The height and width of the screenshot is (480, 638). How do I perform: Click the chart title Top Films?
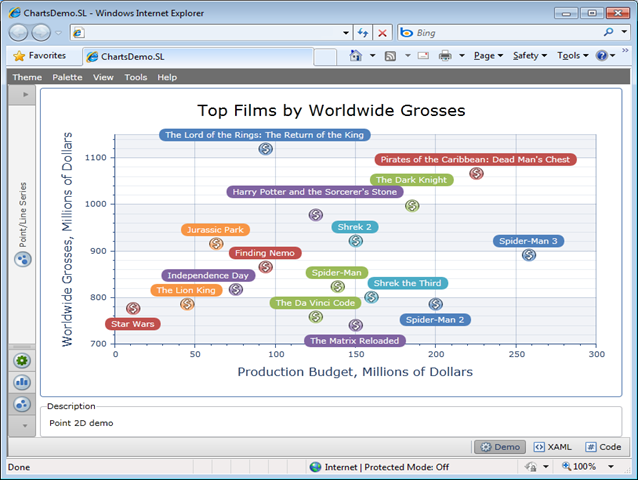click(x=331, y=110)
